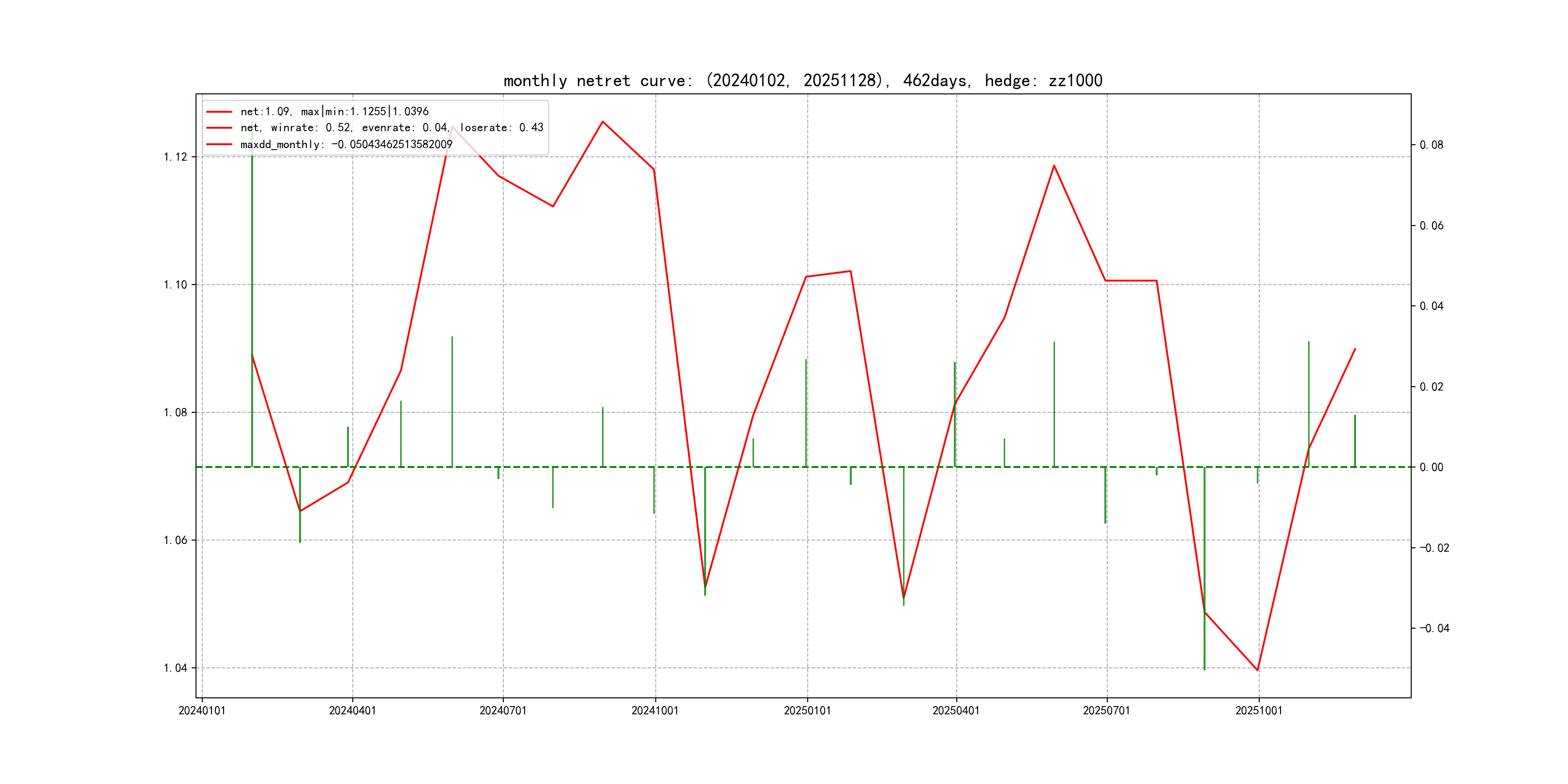Click the lowest point of red net curve
1568x784 pixels.
pos(1257,670)
